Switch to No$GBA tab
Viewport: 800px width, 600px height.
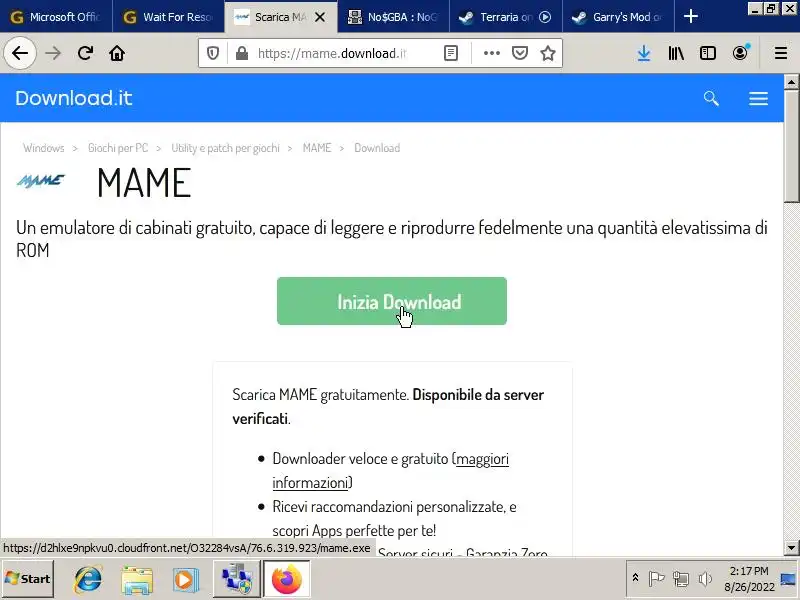coord(393,17)
